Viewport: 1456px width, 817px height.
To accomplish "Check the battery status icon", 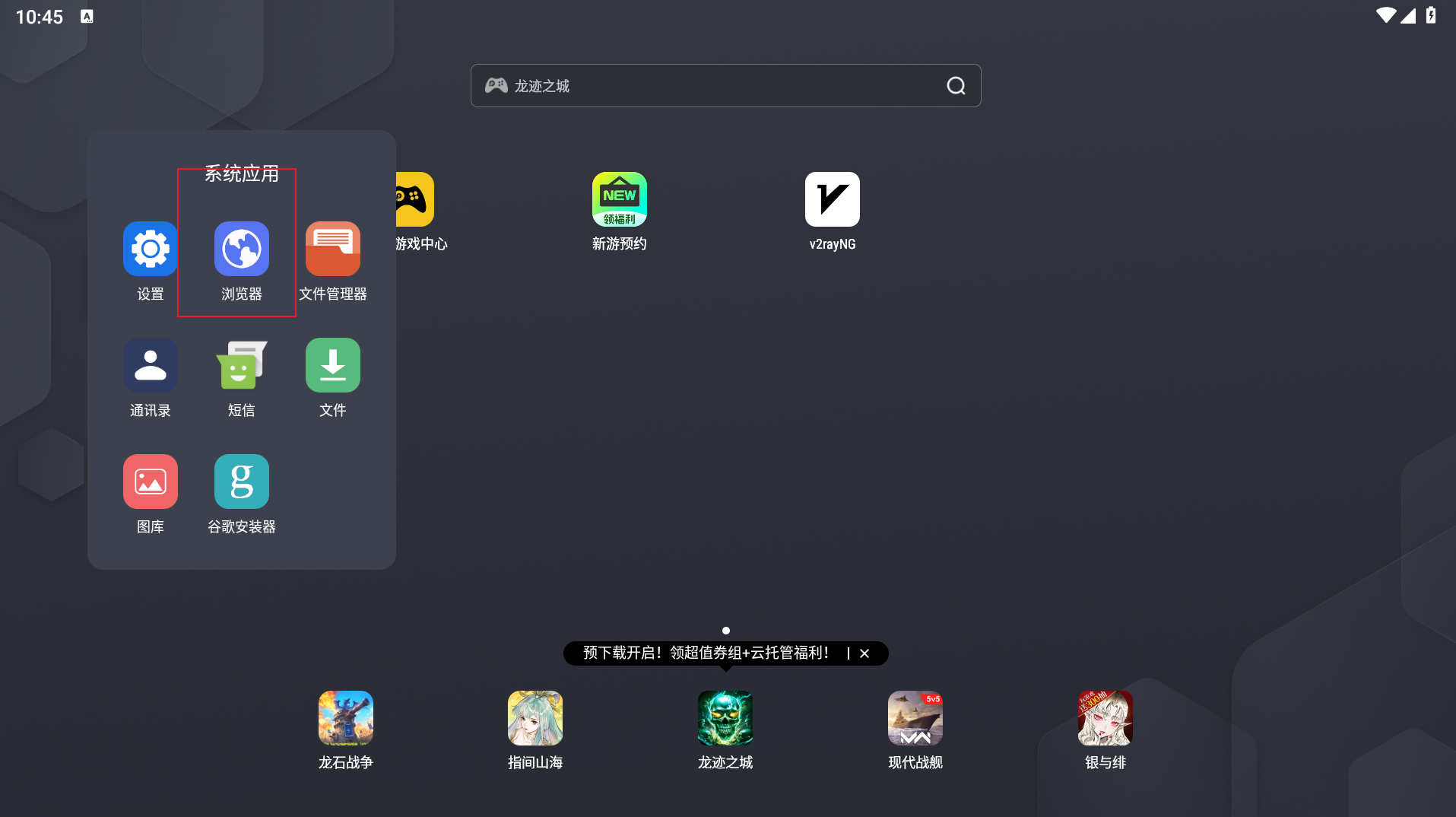I will (x=1431, y=15).
